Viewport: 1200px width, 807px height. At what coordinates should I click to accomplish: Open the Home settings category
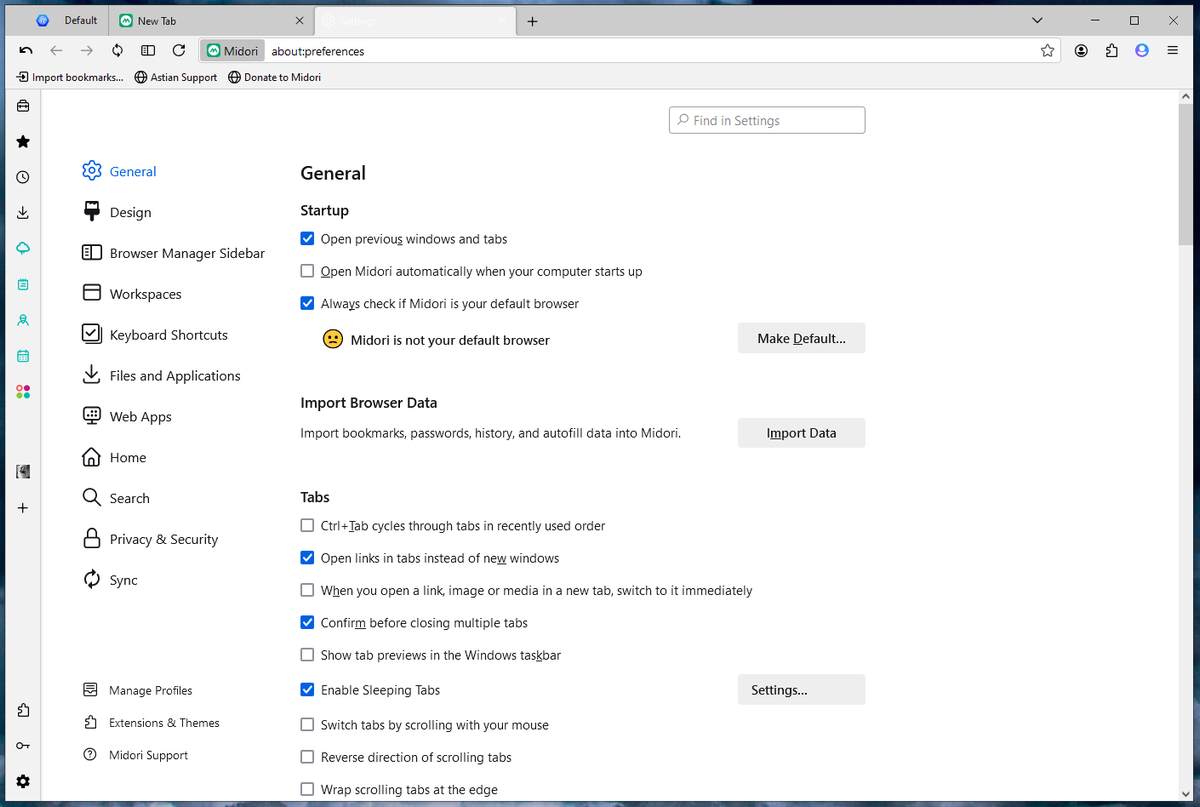tap(115, 457)
